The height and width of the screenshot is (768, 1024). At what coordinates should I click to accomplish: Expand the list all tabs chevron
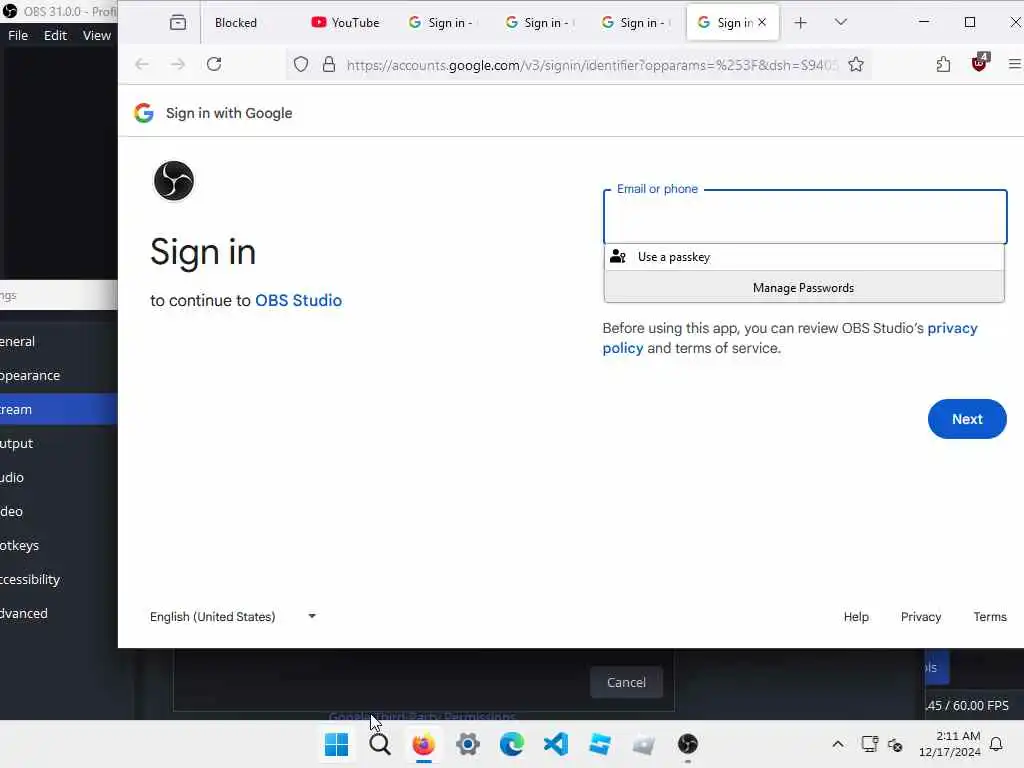840,23
